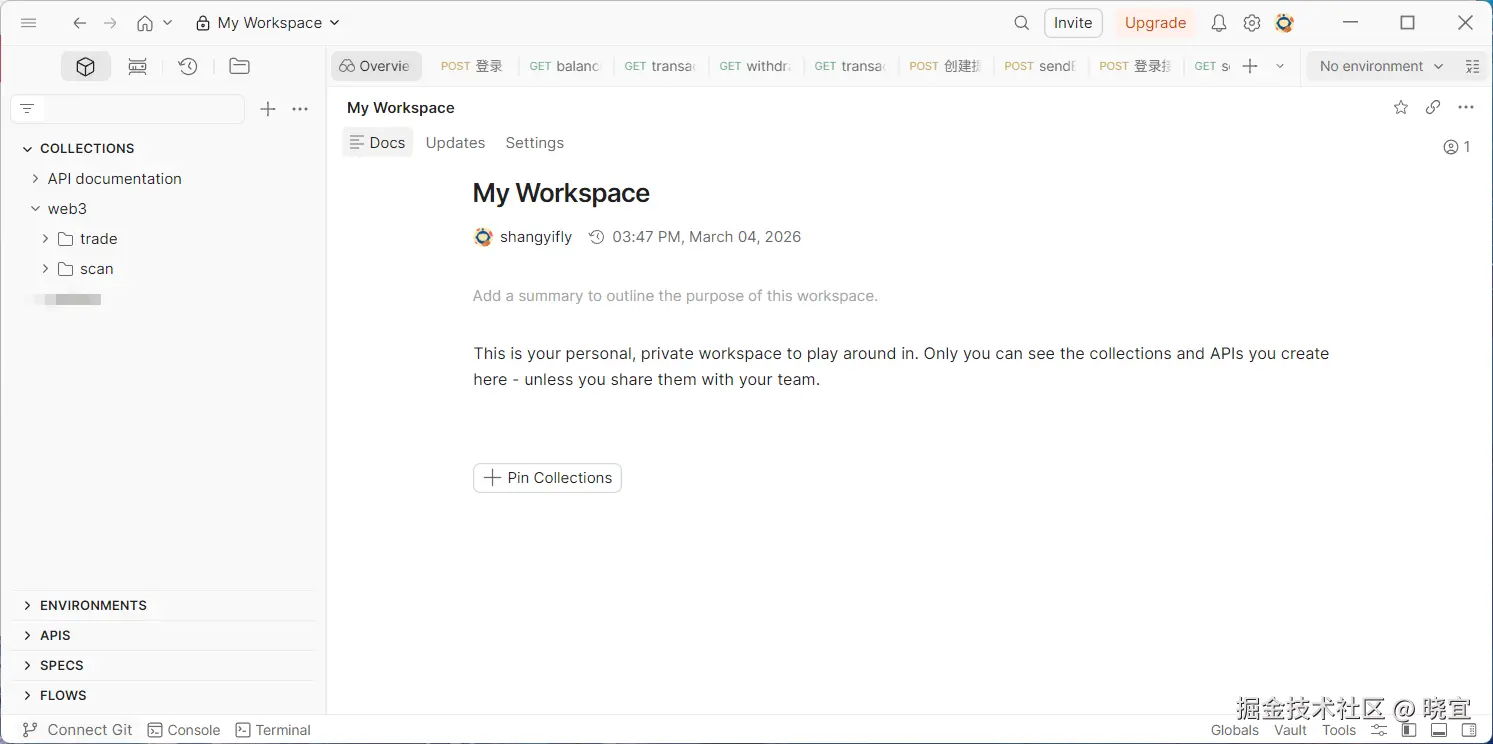Open settings gear icon
The height and width of the screenshot is (744, 1493).
(x=1252, y=23)
